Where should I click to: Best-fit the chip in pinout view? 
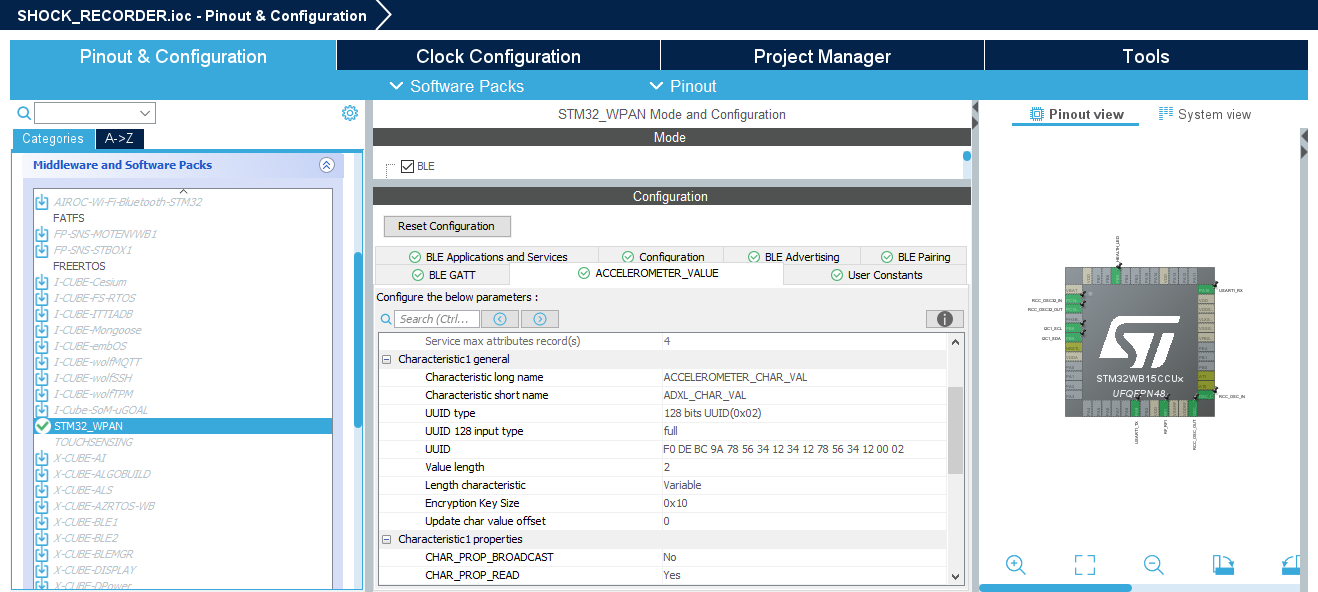point(1084,564)
